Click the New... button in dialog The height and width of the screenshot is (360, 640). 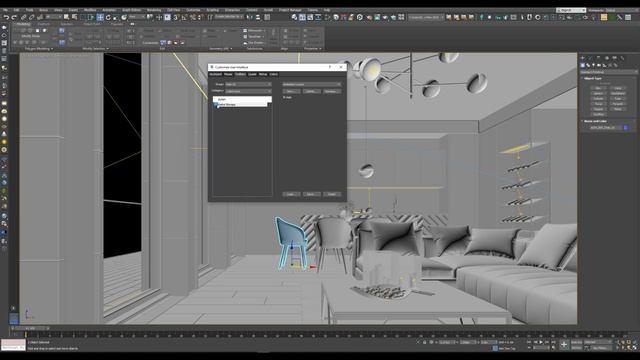click(291, 91)
